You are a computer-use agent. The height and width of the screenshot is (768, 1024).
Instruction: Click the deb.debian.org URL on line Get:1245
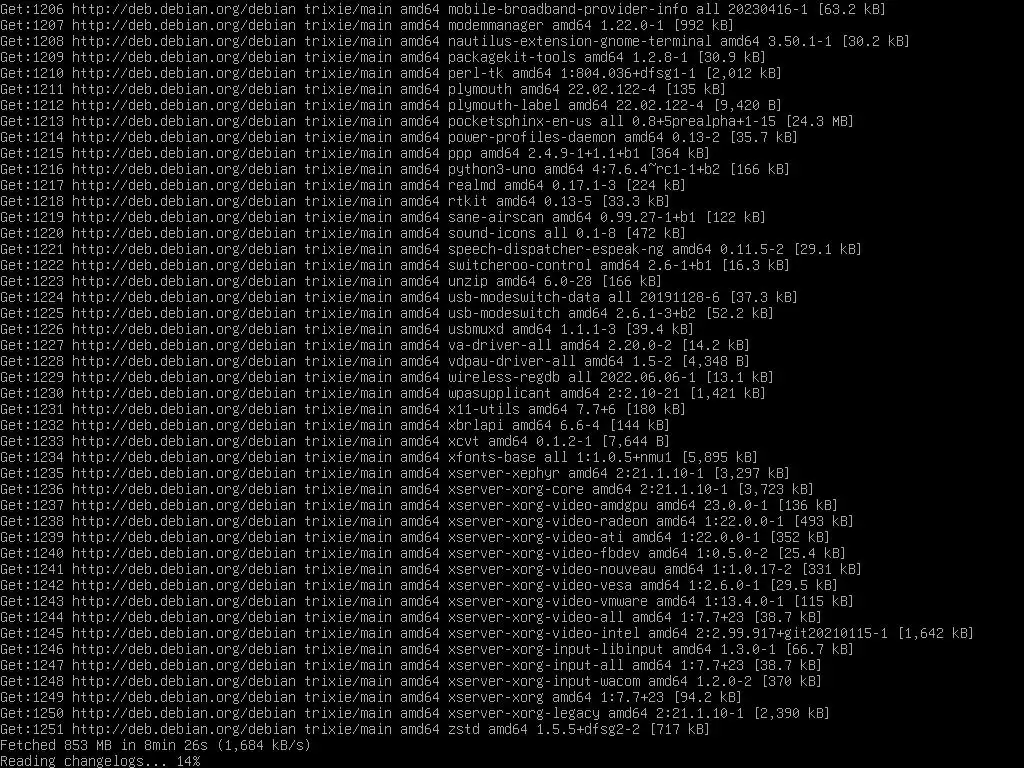(x=184, y=633)
